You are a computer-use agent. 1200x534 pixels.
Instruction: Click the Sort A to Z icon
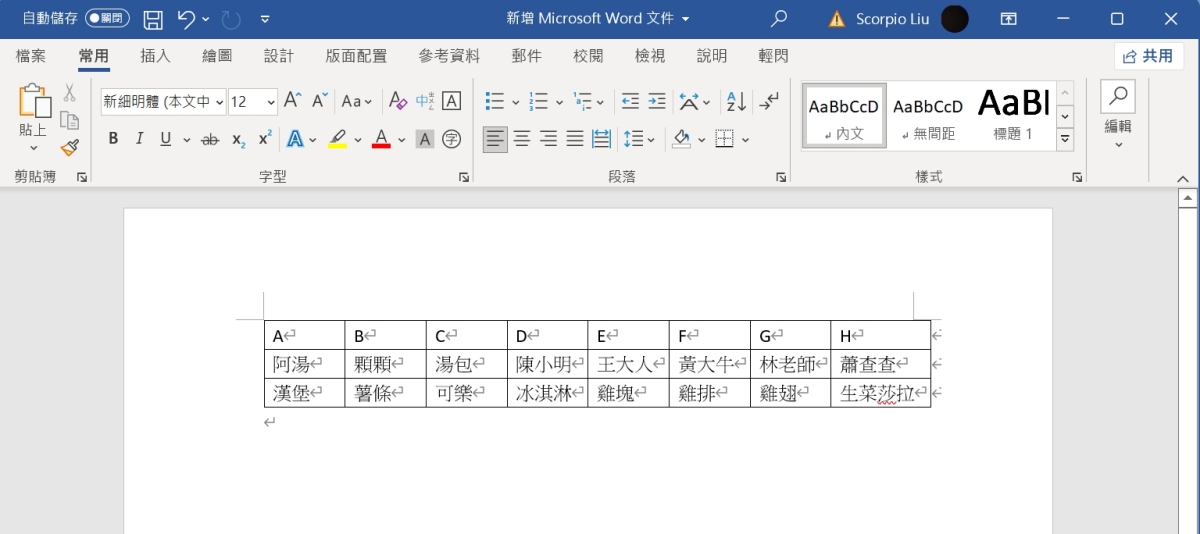coord(736,101)
